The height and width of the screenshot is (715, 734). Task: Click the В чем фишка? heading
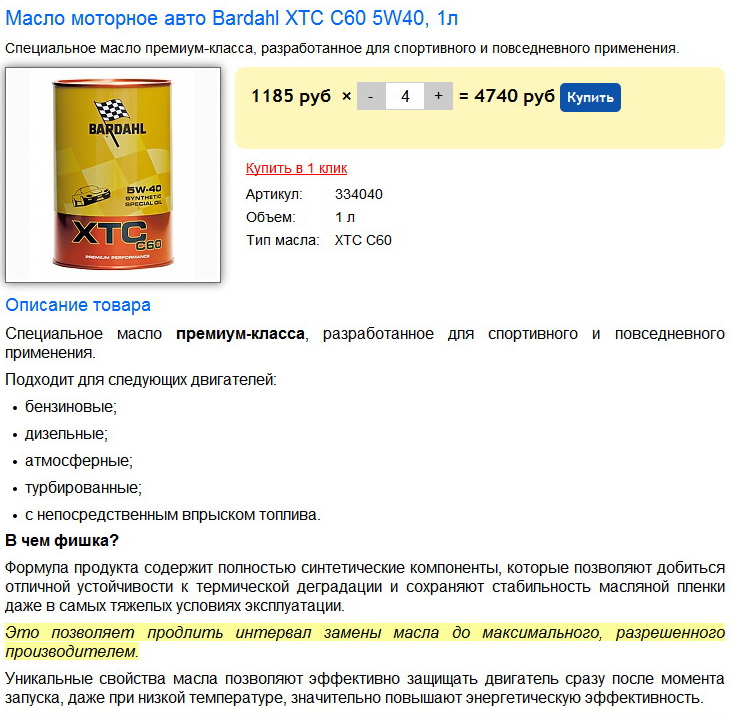[x=62, y=540]
